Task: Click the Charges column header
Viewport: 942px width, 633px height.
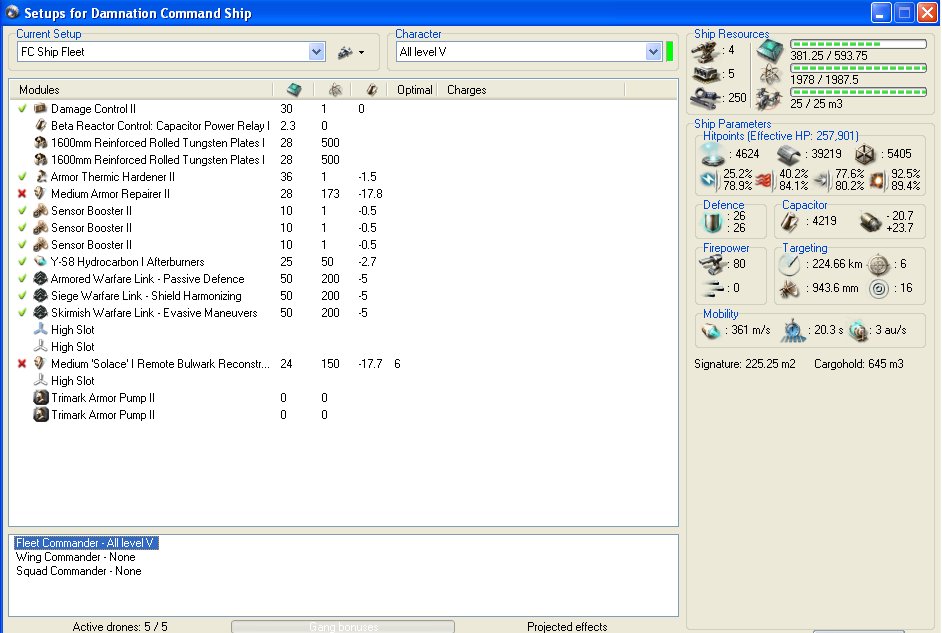Action: point(467,90)
